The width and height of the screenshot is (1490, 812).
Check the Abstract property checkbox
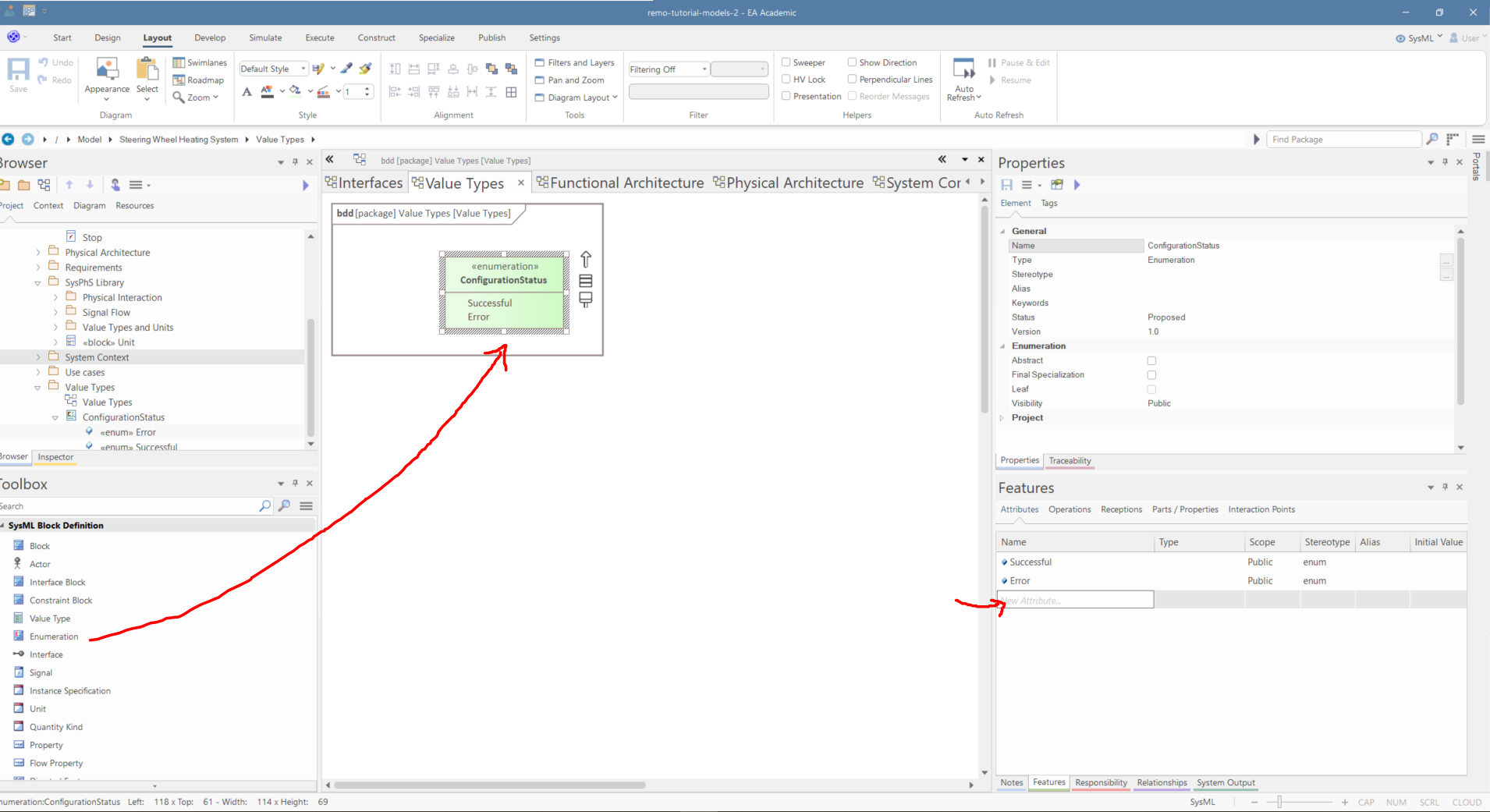point(1151,360)
